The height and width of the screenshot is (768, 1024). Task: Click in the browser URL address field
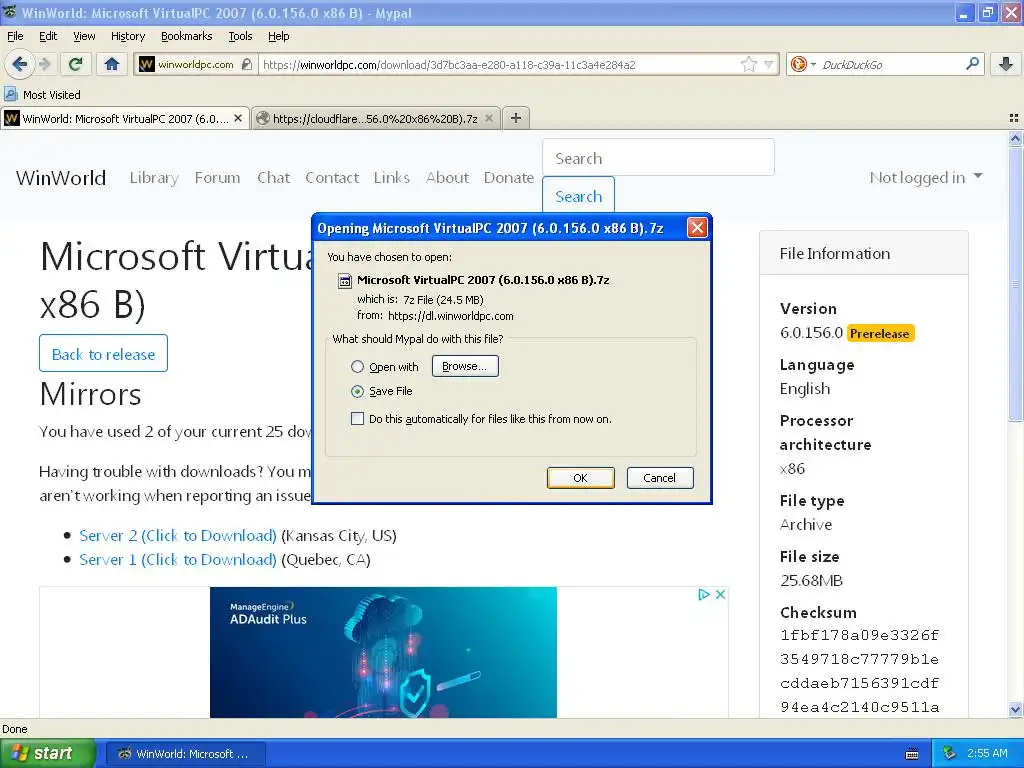pyautogui.click(x=500, y=64)
